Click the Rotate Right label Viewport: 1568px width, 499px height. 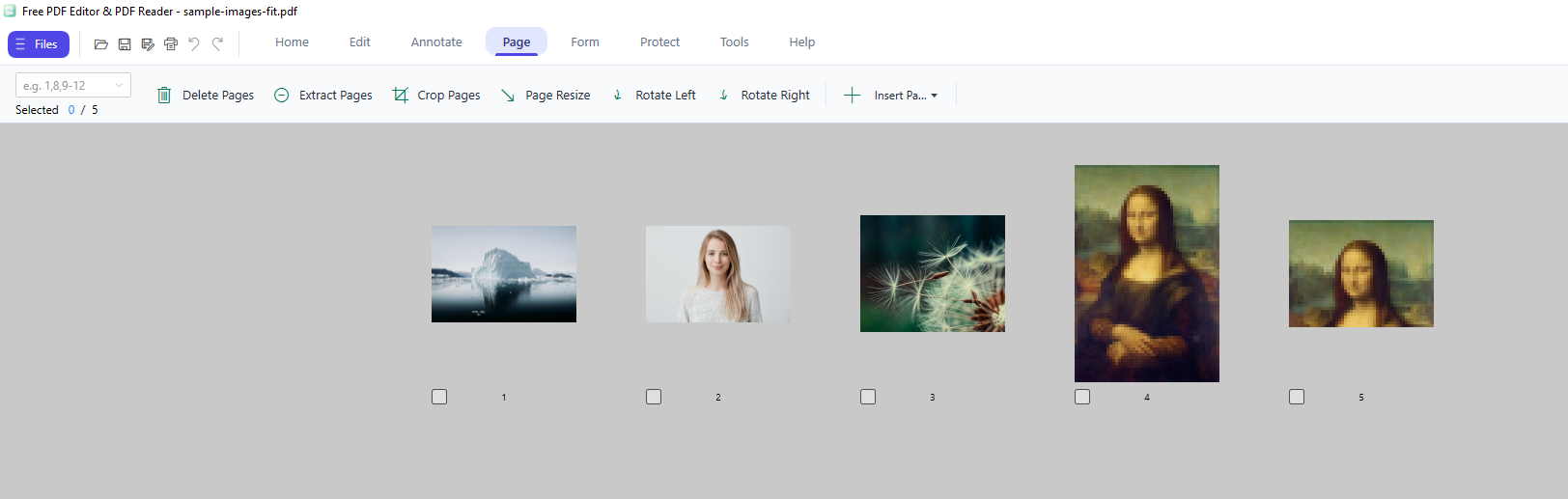[x=775, y=96]
